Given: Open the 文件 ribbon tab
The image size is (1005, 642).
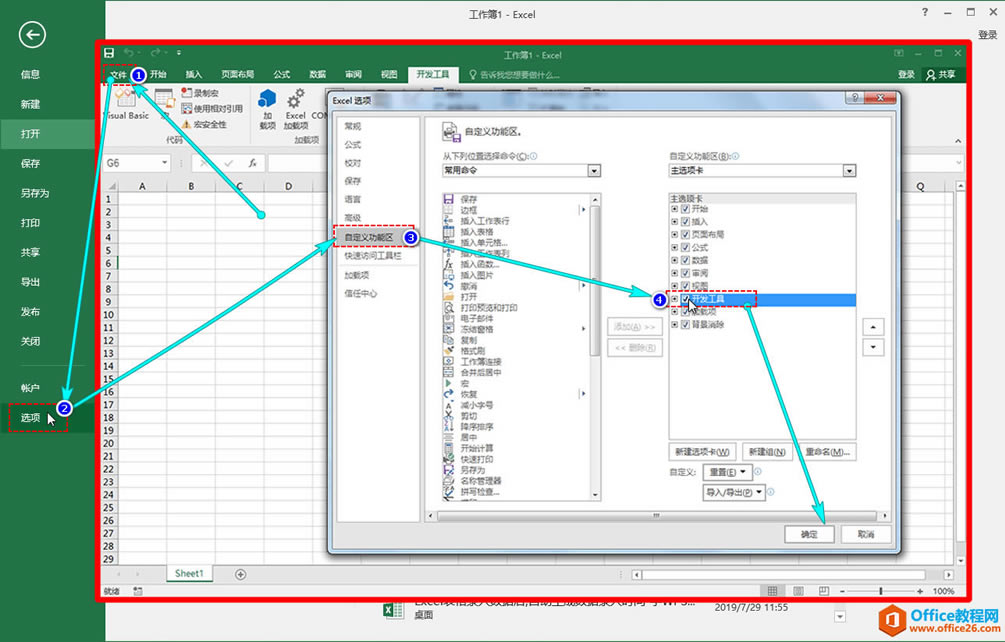Looking at the screenshot, I should (x=119, y=74).
